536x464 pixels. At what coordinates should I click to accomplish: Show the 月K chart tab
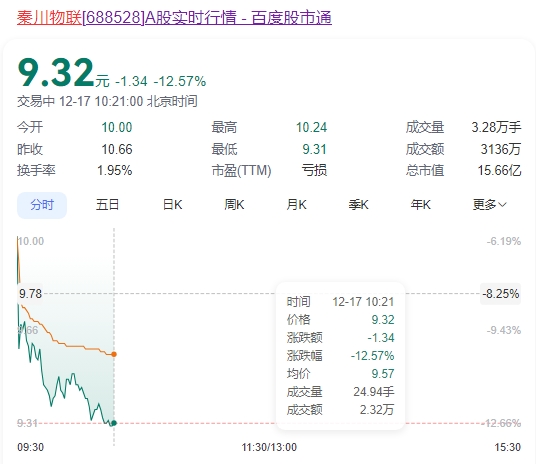click(x=296, y=205)
